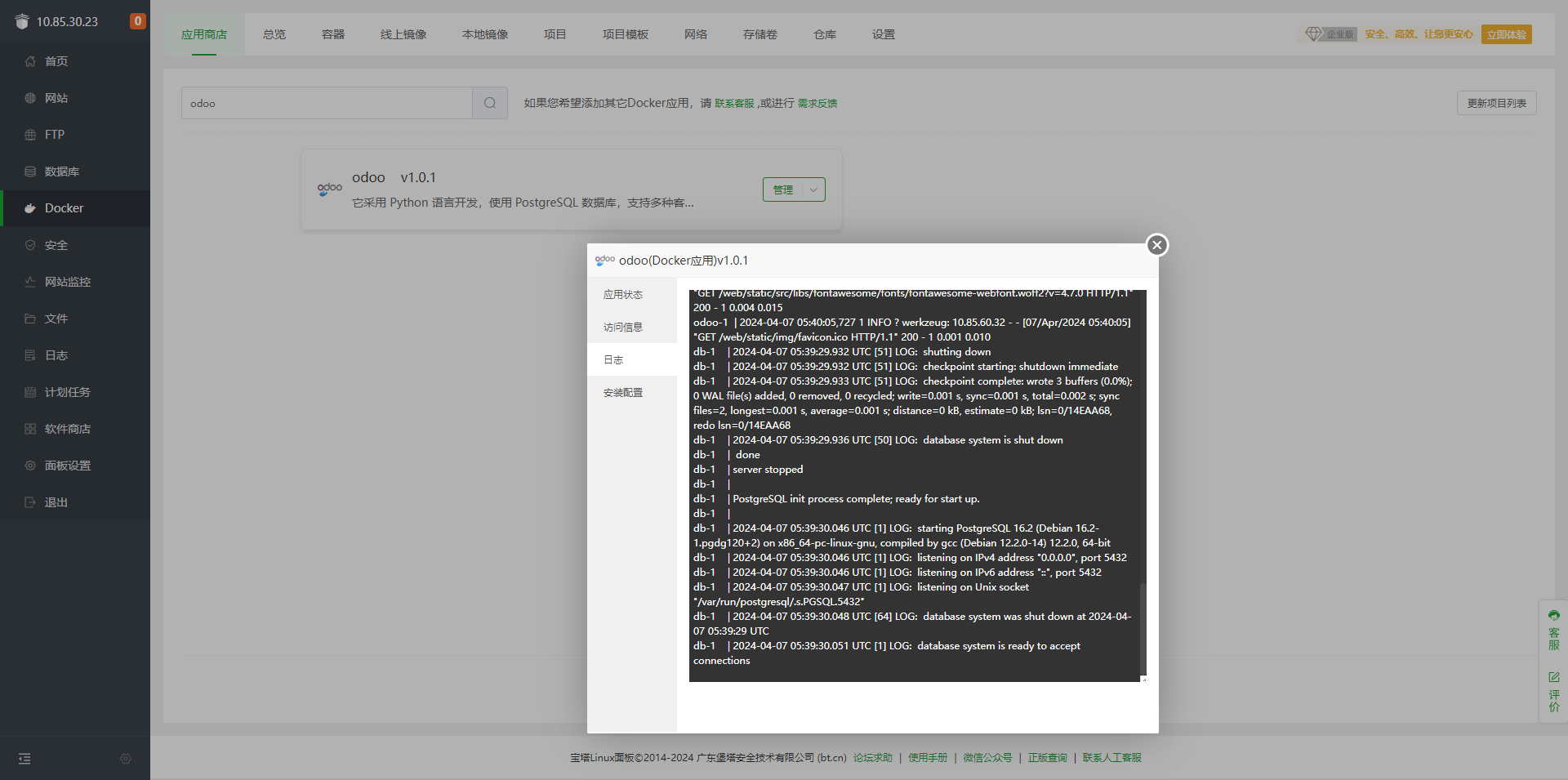Screen dimensions: 1568x780
Task: Click the 需求反馈 link
Action: pos(817,103)
